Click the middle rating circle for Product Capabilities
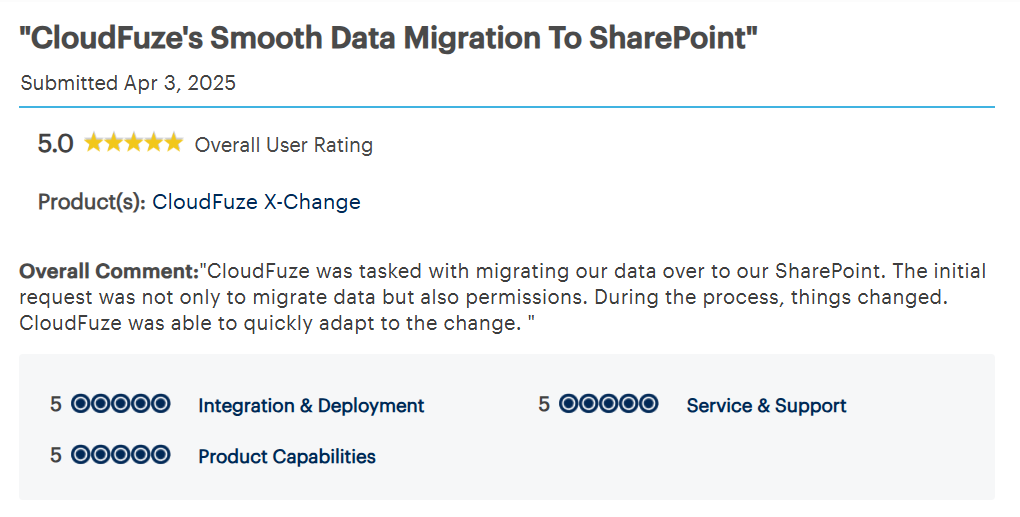Screen dimensions: 1020x517 click(121, 456)
